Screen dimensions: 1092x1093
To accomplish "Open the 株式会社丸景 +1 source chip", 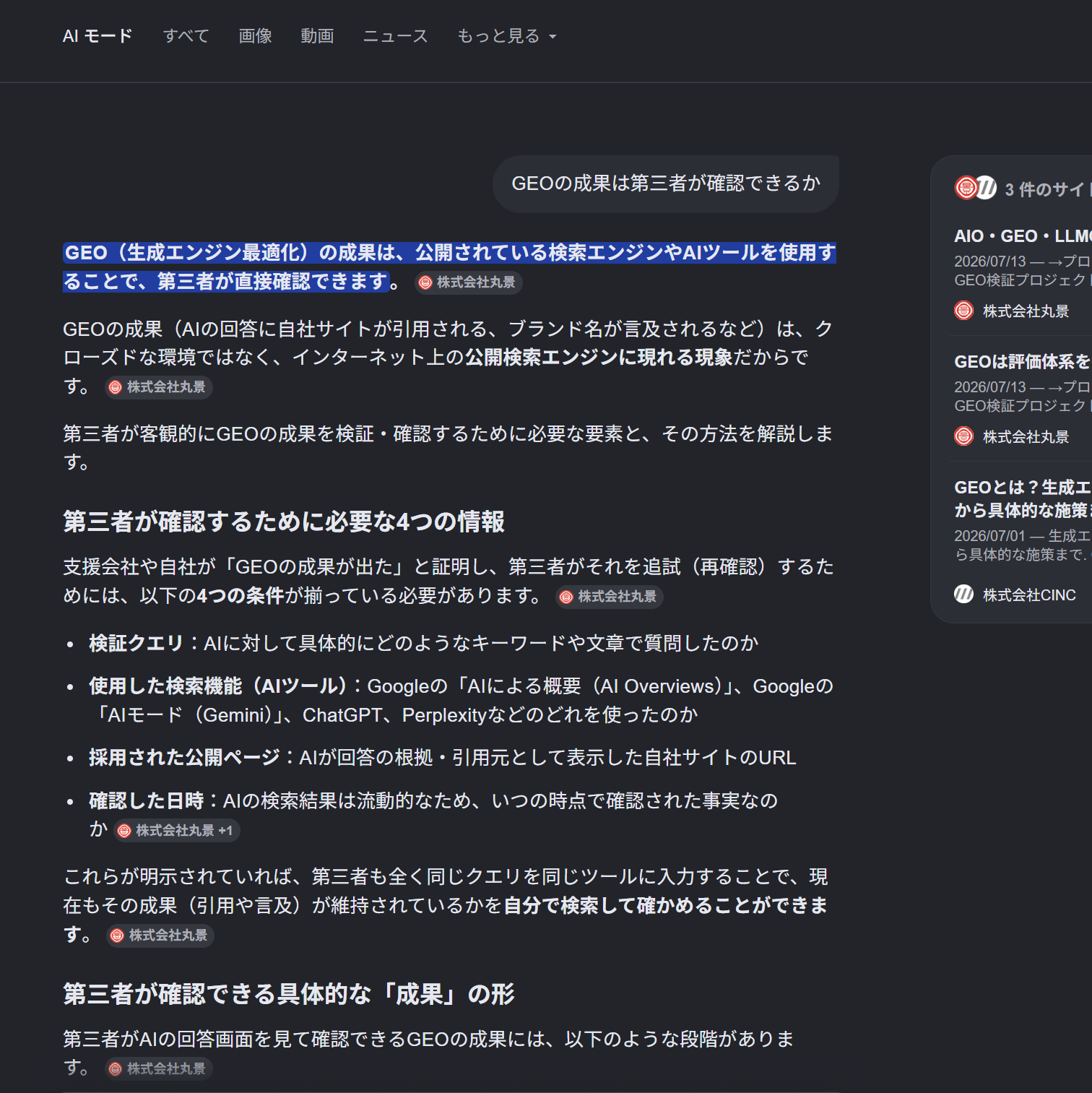I will pos(177,831).
